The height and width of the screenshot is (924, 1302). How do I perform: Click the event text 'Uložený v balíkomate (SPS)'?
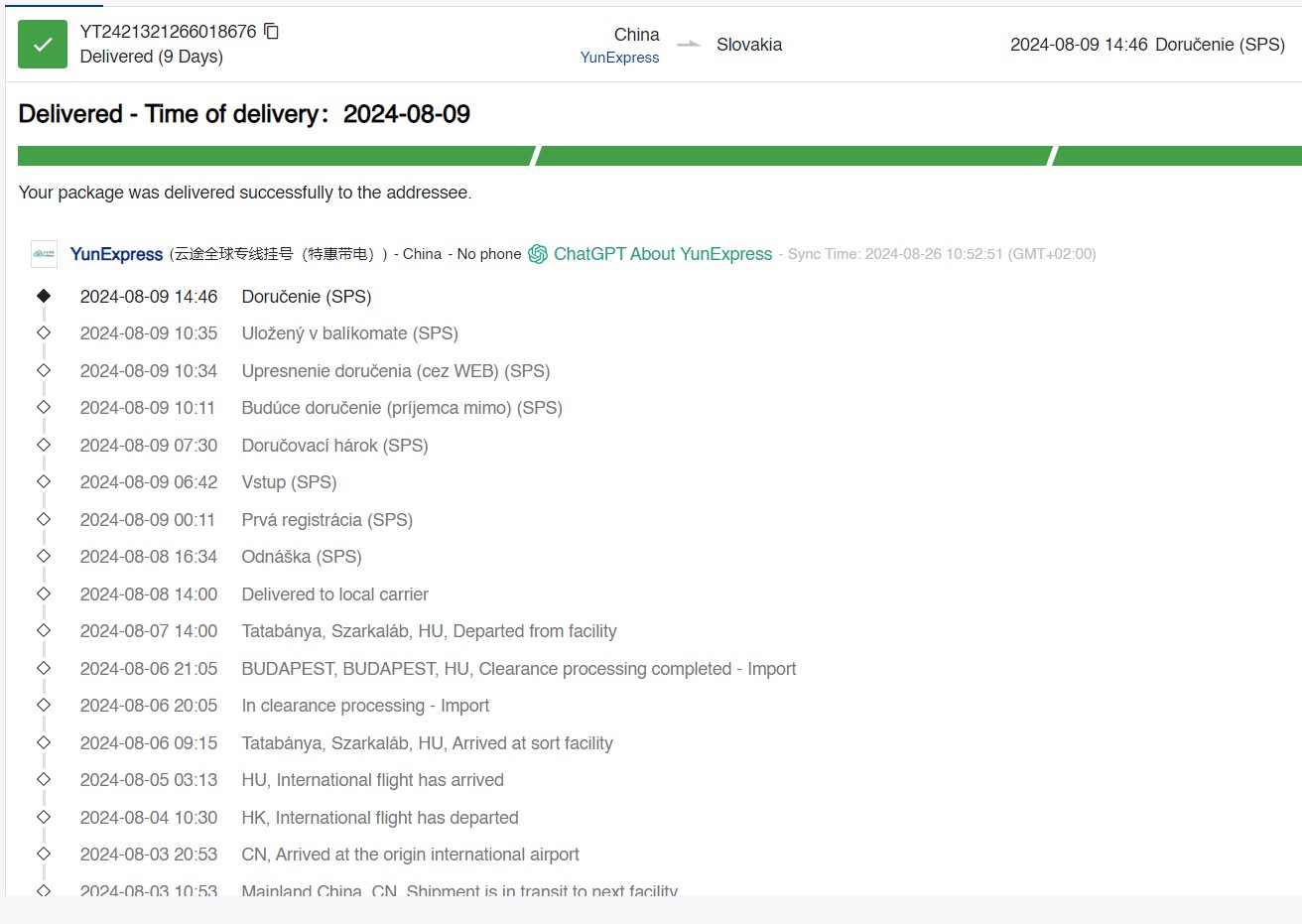click(350, 333)
